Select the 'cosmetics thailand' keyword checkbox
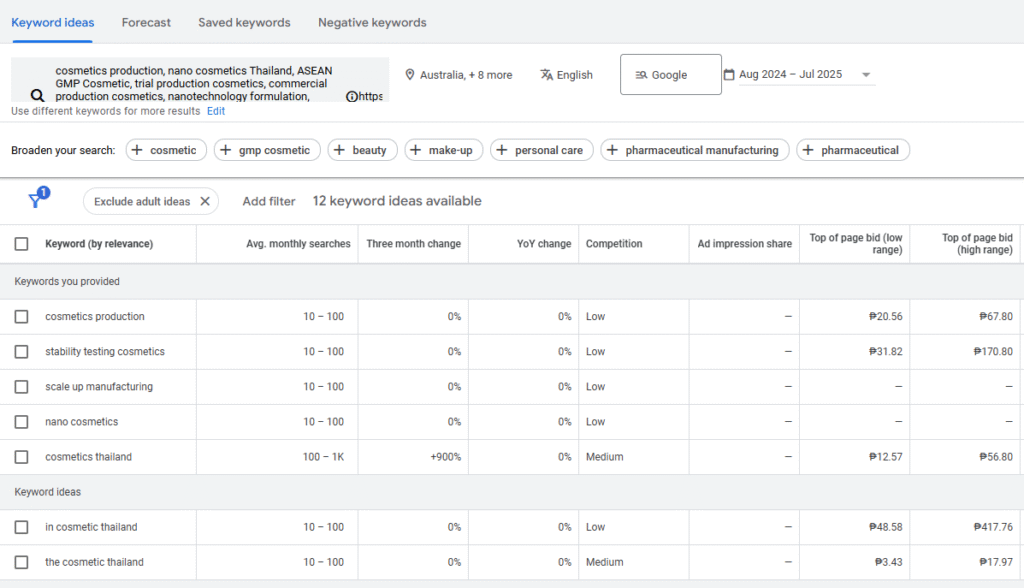Screen dimensions: 1024x588 (22, 457)
